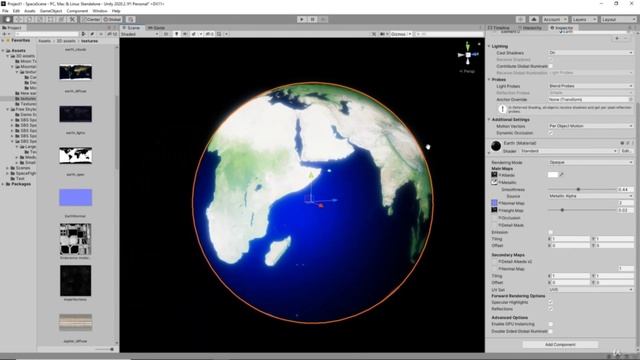Open the Shaded draw mode dropdown
The image size is (640, 360).
[x=140, y=34]
